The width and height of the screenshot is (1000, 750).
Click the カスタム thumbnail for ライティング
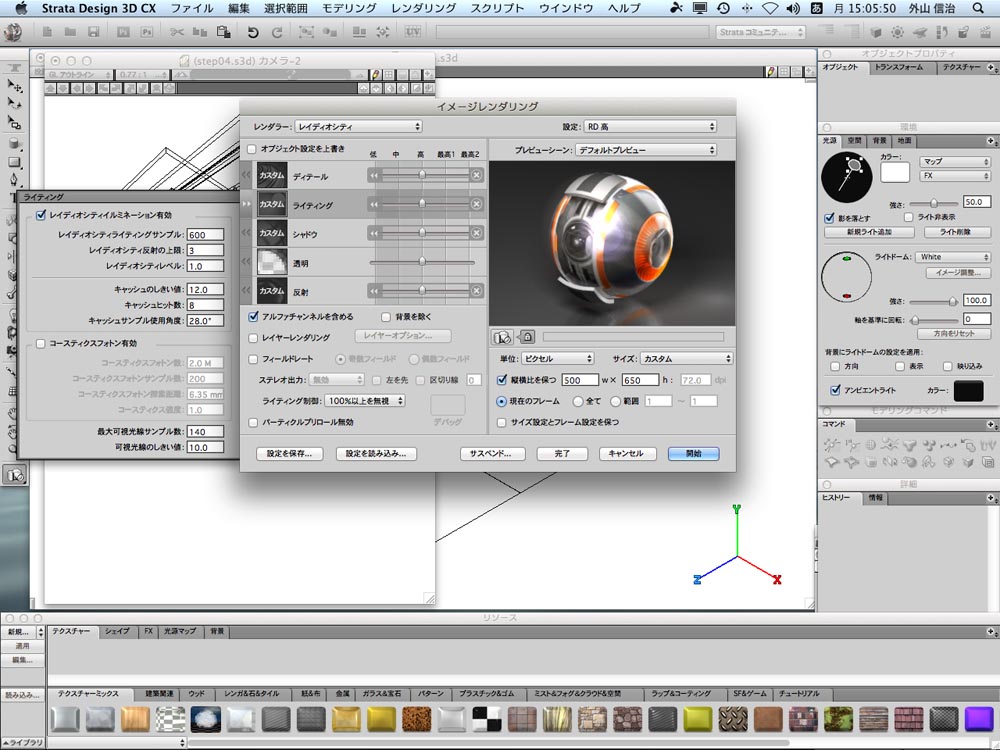coord(272,204)
